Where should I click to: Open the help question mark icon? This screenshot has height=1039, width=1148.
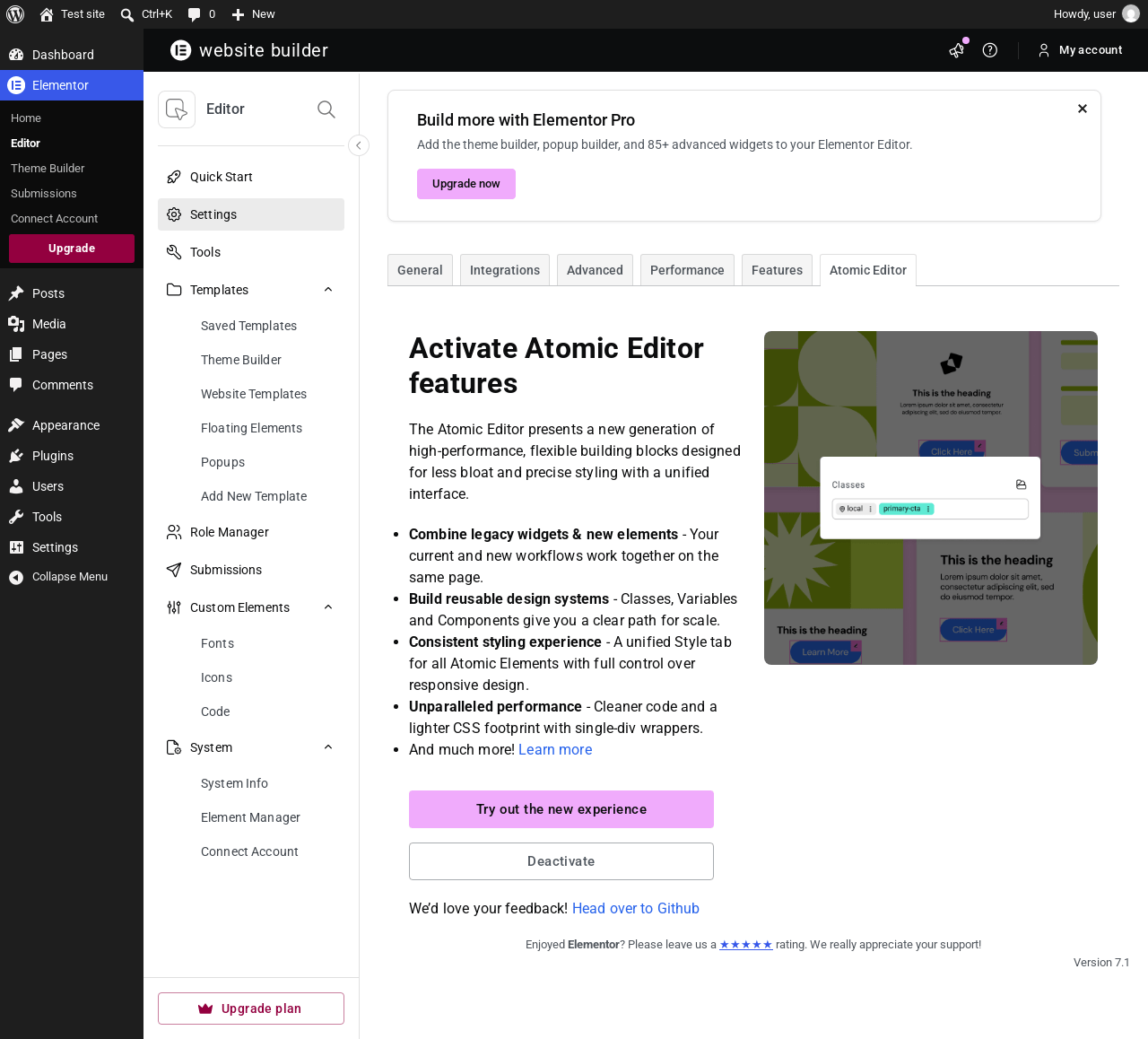coord(990,50)
